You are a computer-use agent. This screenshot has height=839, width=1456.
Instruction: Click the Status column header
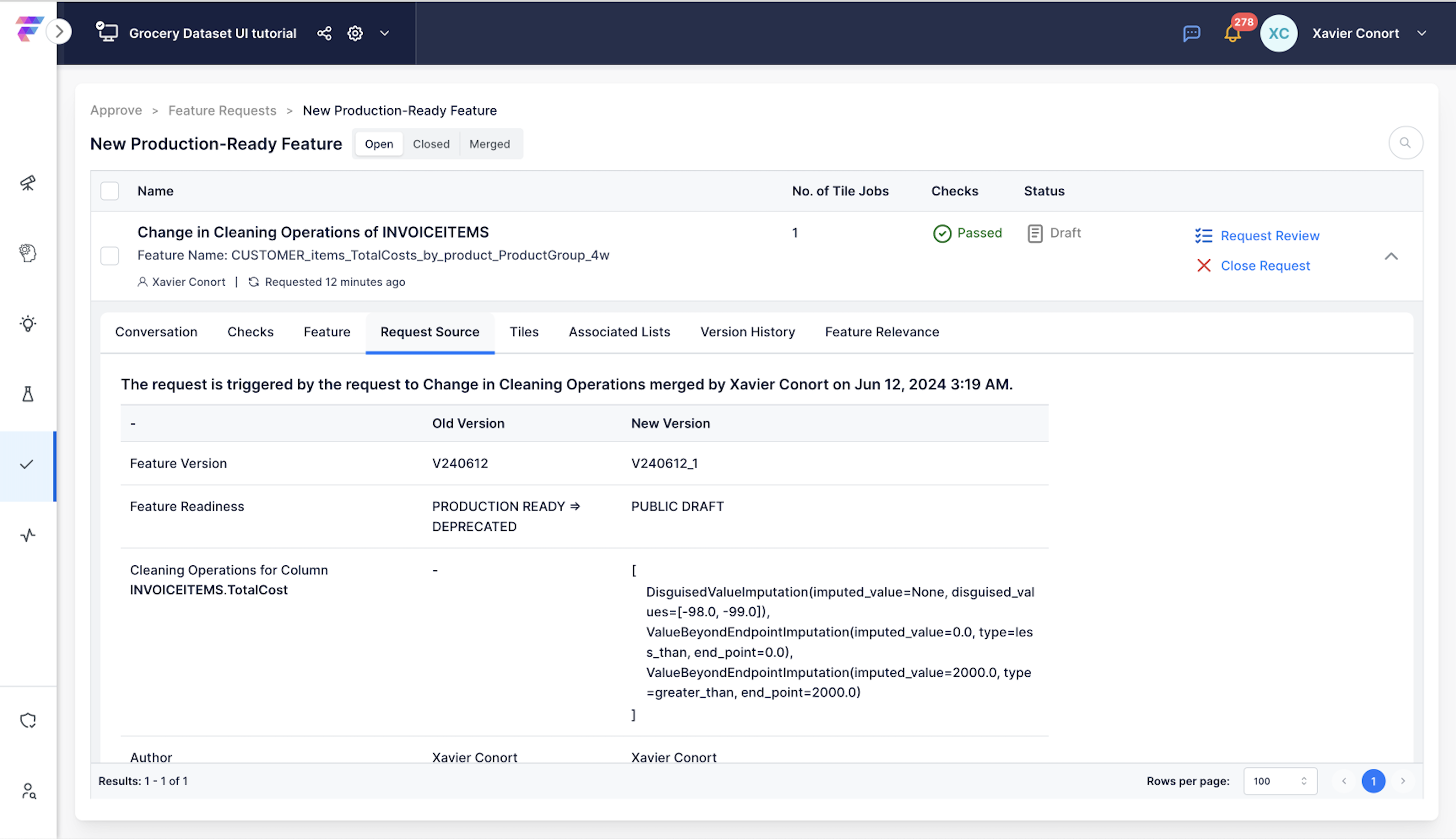pyautogui.click(x=1044, y=191)
